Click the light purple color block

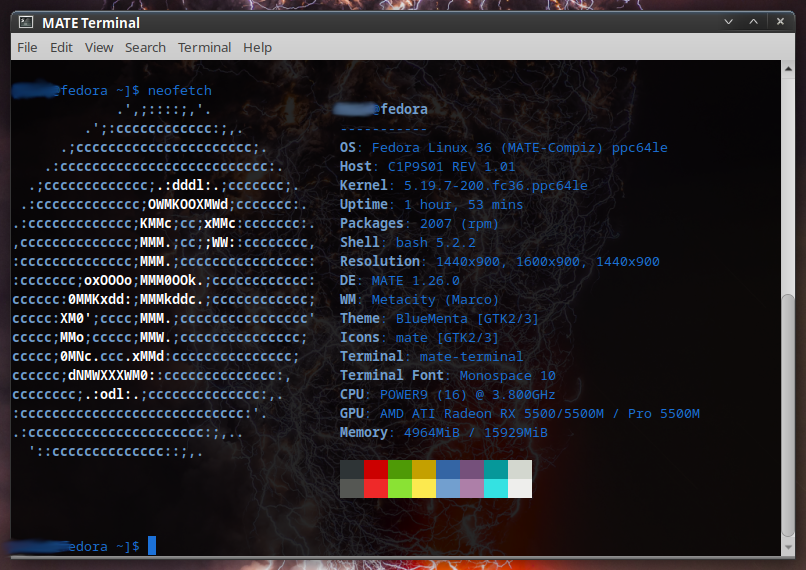coord(472,488)
